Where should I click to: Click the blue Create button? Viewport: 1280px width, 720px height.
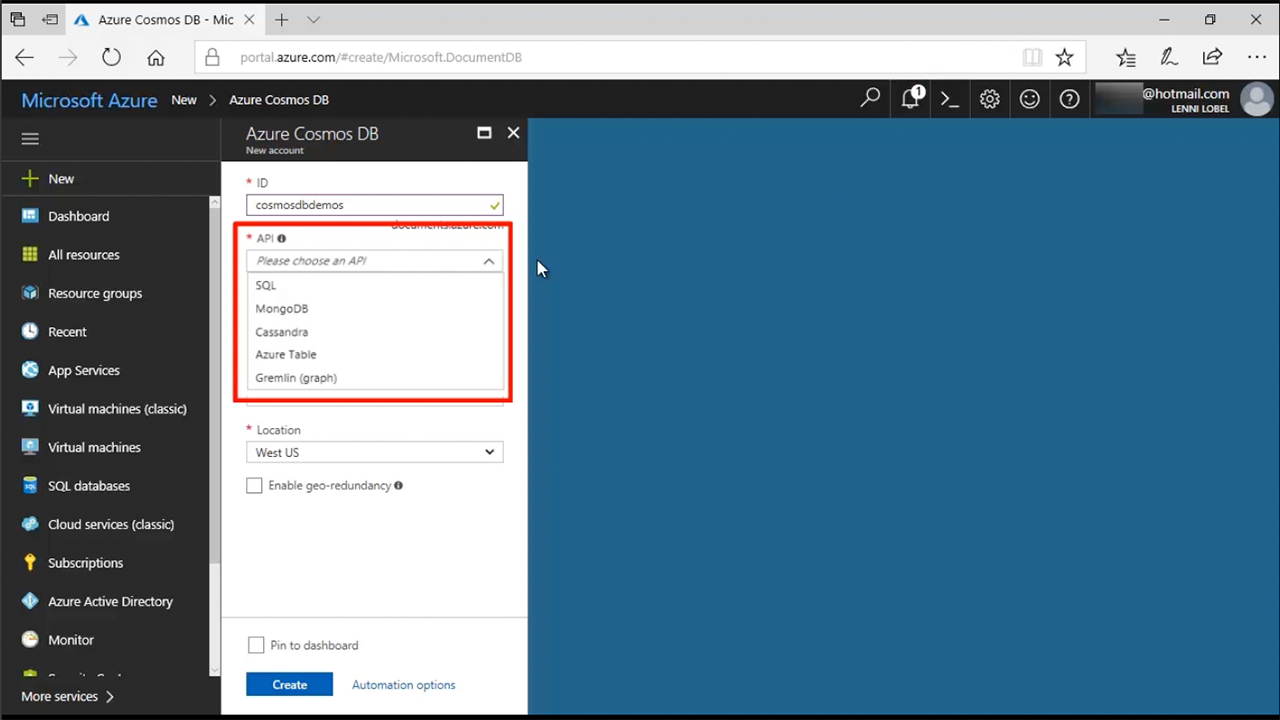point(289,685)
